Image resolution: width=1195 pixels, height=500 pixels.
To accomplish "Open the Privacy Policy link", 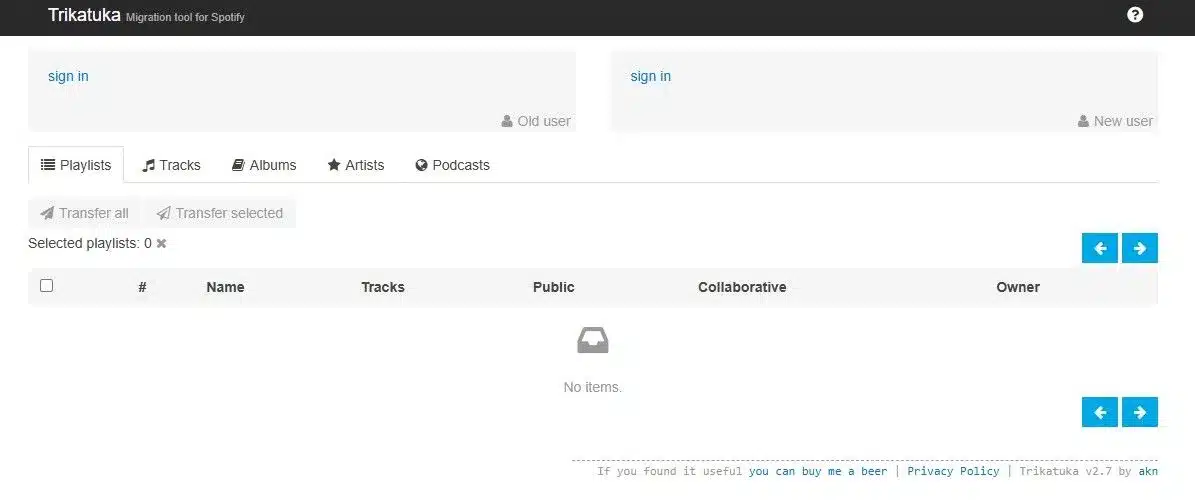I will 953,471.
